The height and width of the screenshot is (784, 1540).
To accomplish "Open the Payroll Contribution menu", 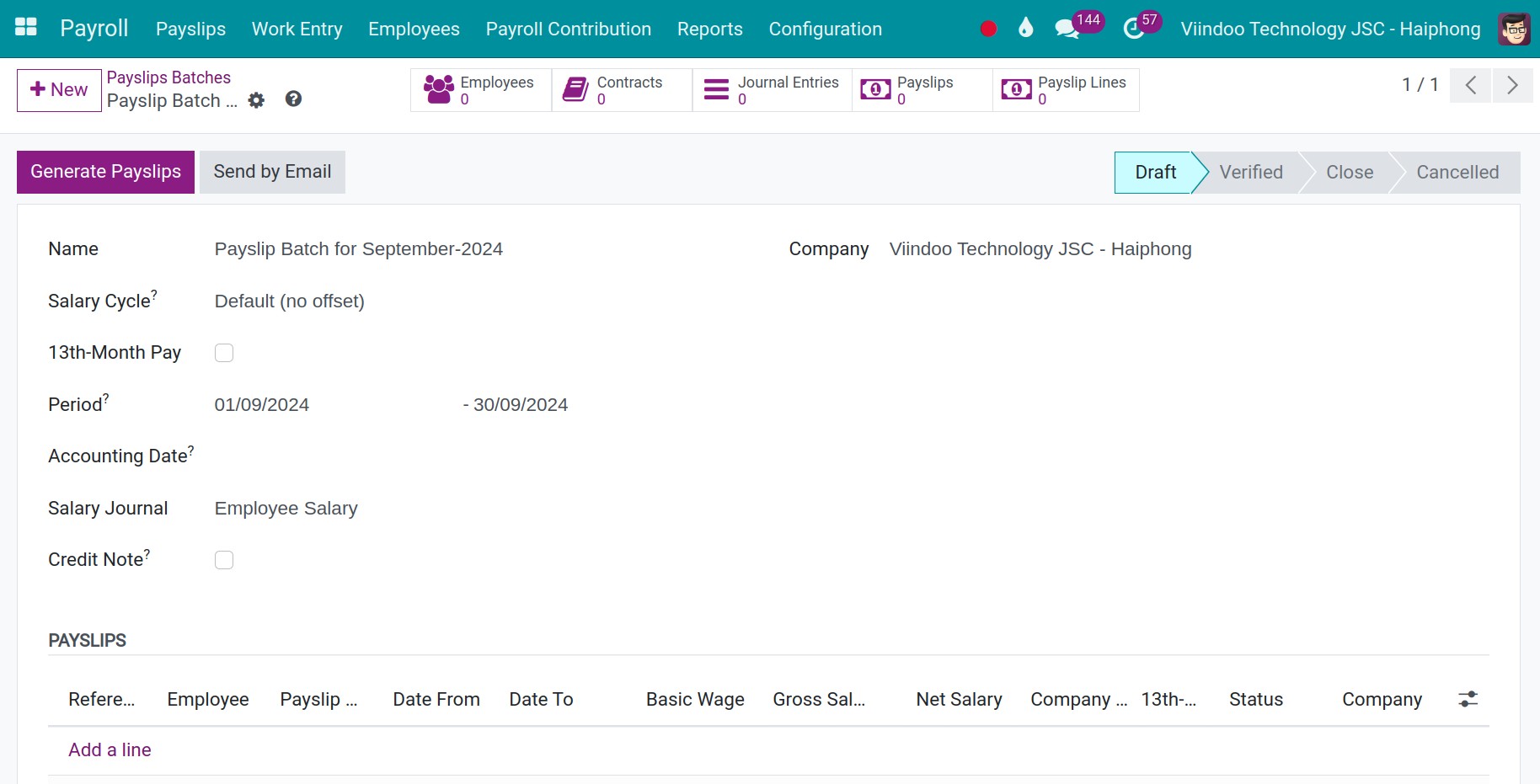I will (569, 29).
